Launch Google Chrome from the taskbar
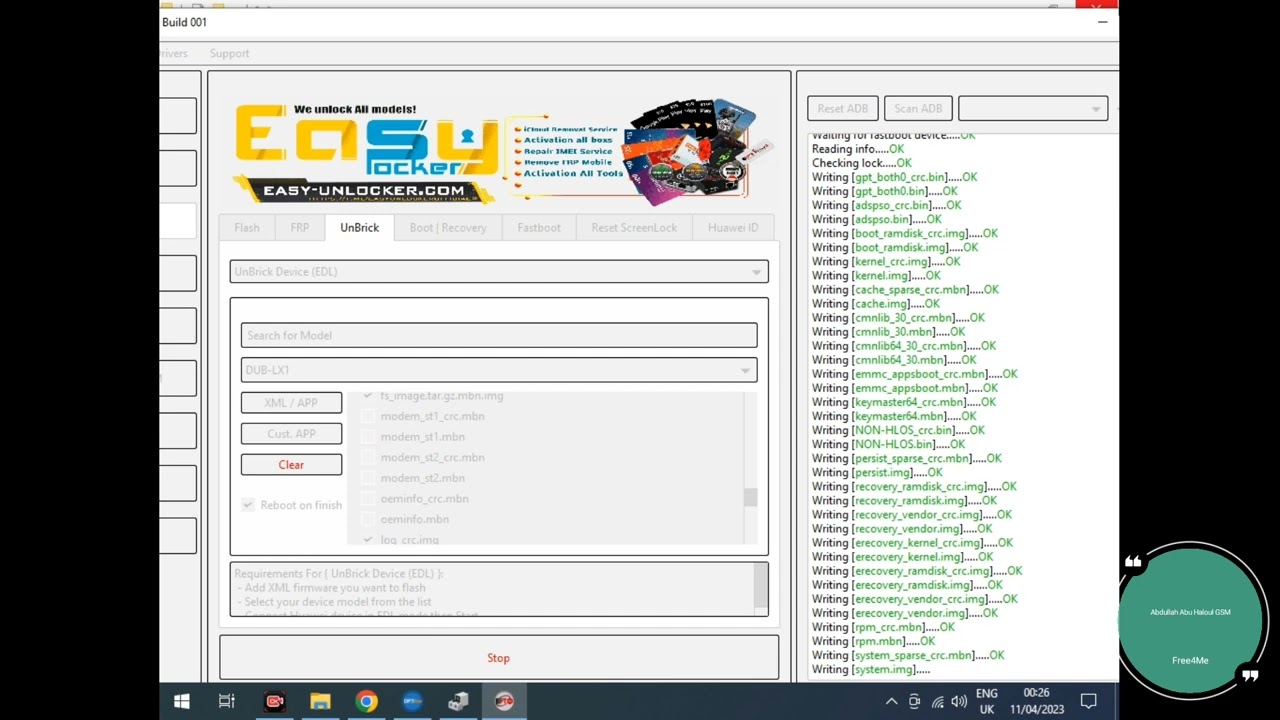The width and height of the screenshot is (1280, 720). click(366, 701)
